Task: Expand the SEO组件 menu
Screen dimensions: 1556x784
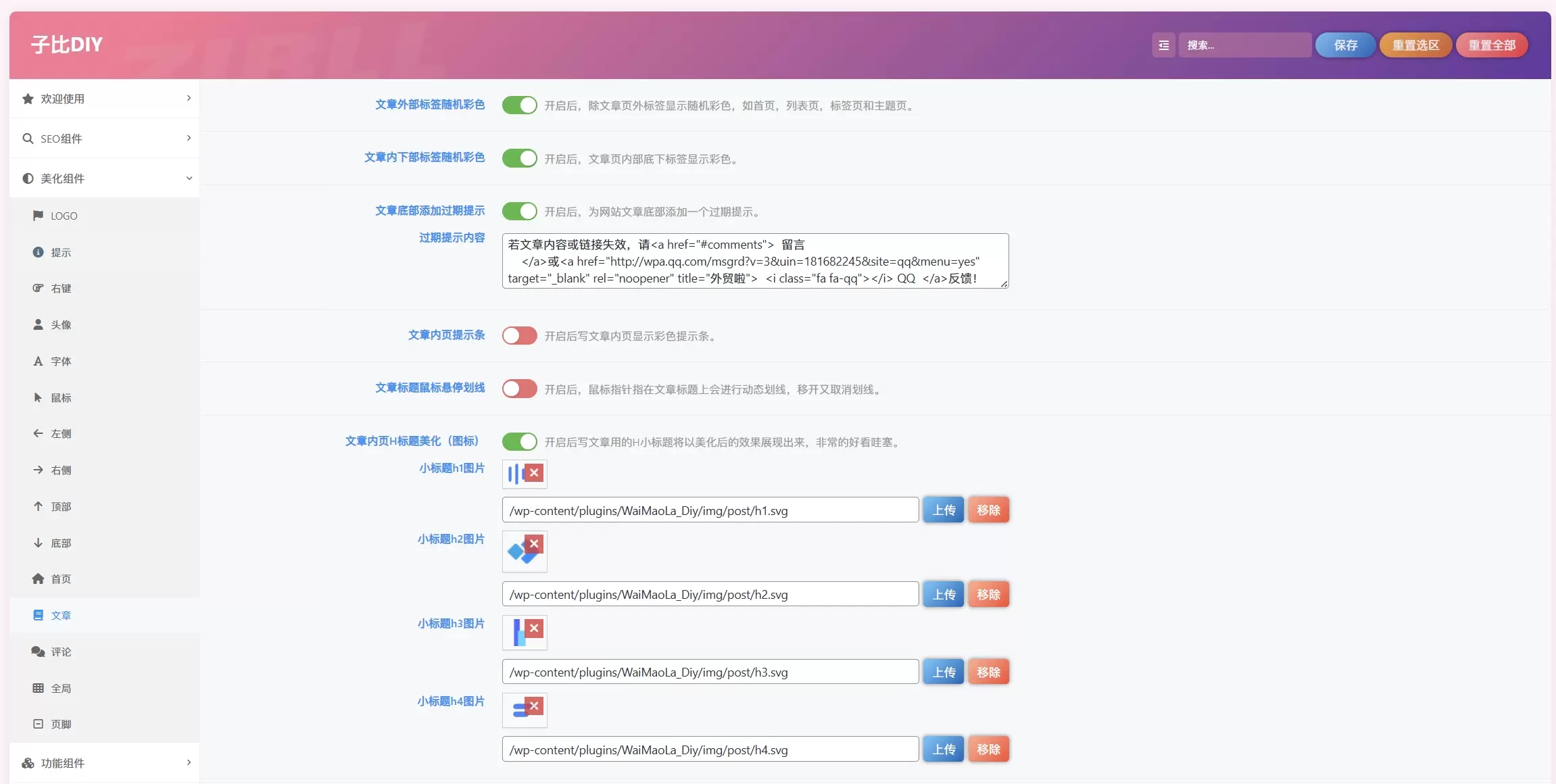Action: tap(105, 139)
